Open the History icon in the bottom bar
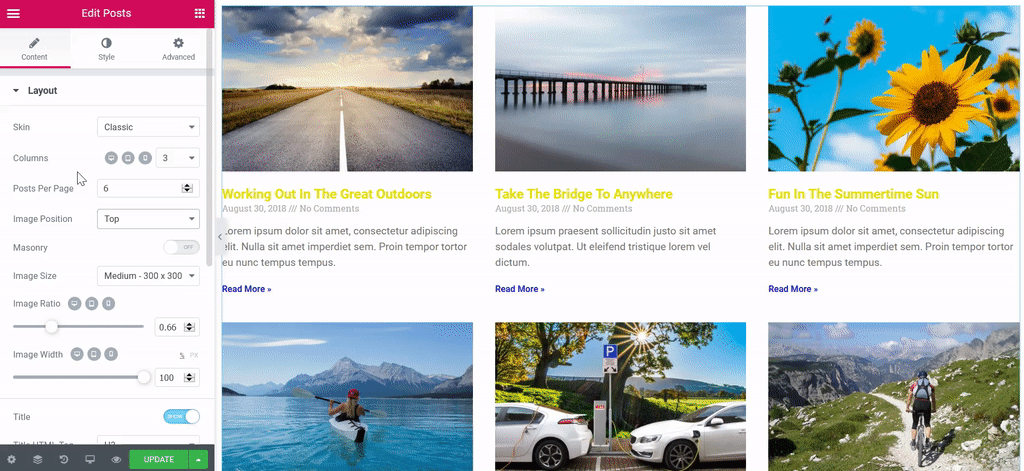 click(x=64, y=459)
